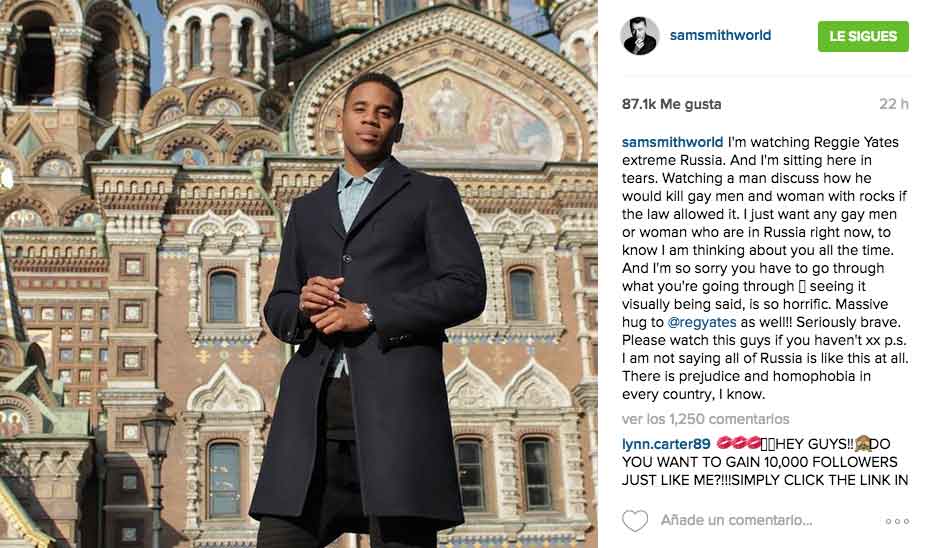Expand ver los 1,250 comentarios

pyautogui.click(x=705, y=419)
